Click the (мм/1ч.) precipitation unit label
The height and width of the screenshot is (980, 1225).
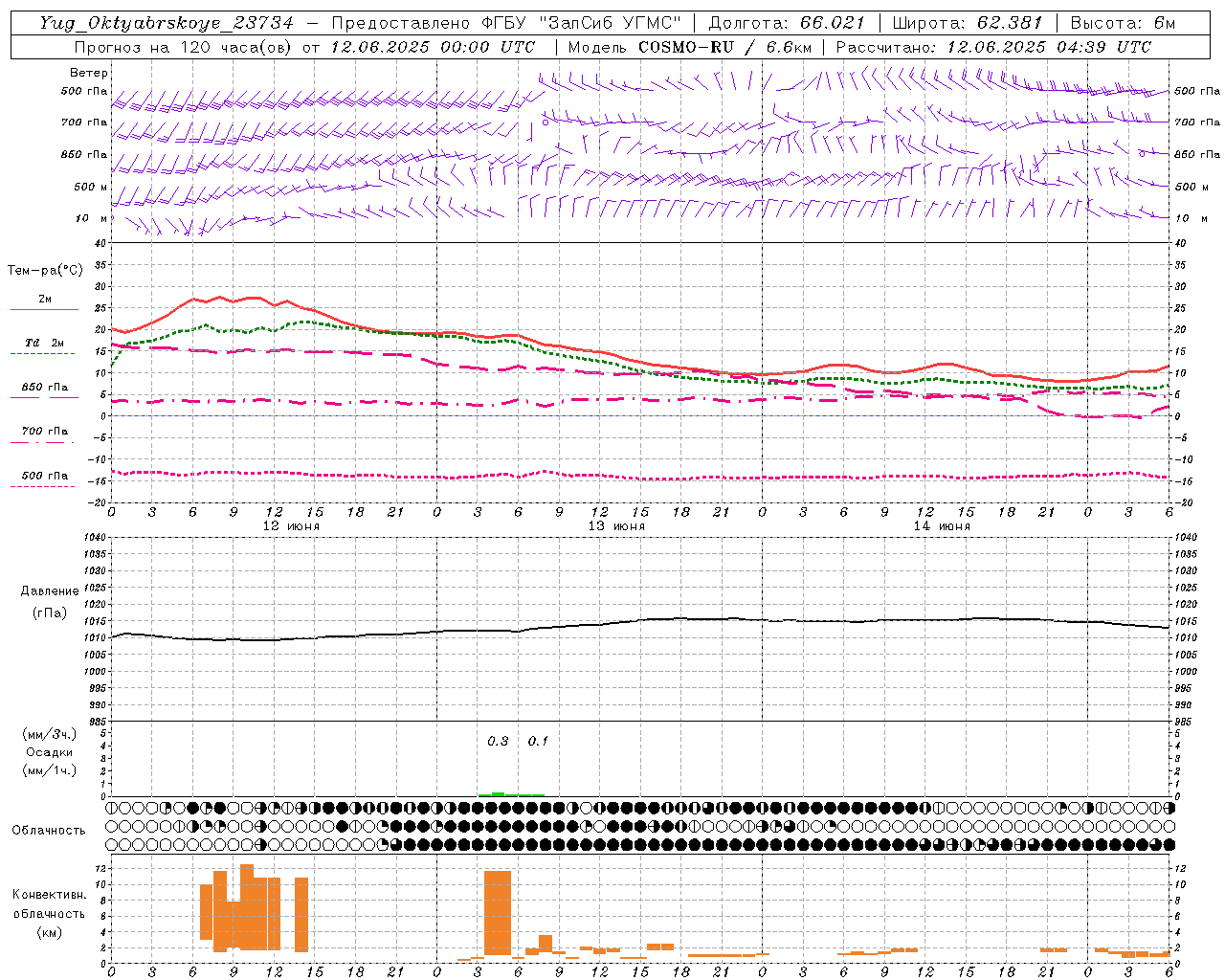[x=49, y=770]
